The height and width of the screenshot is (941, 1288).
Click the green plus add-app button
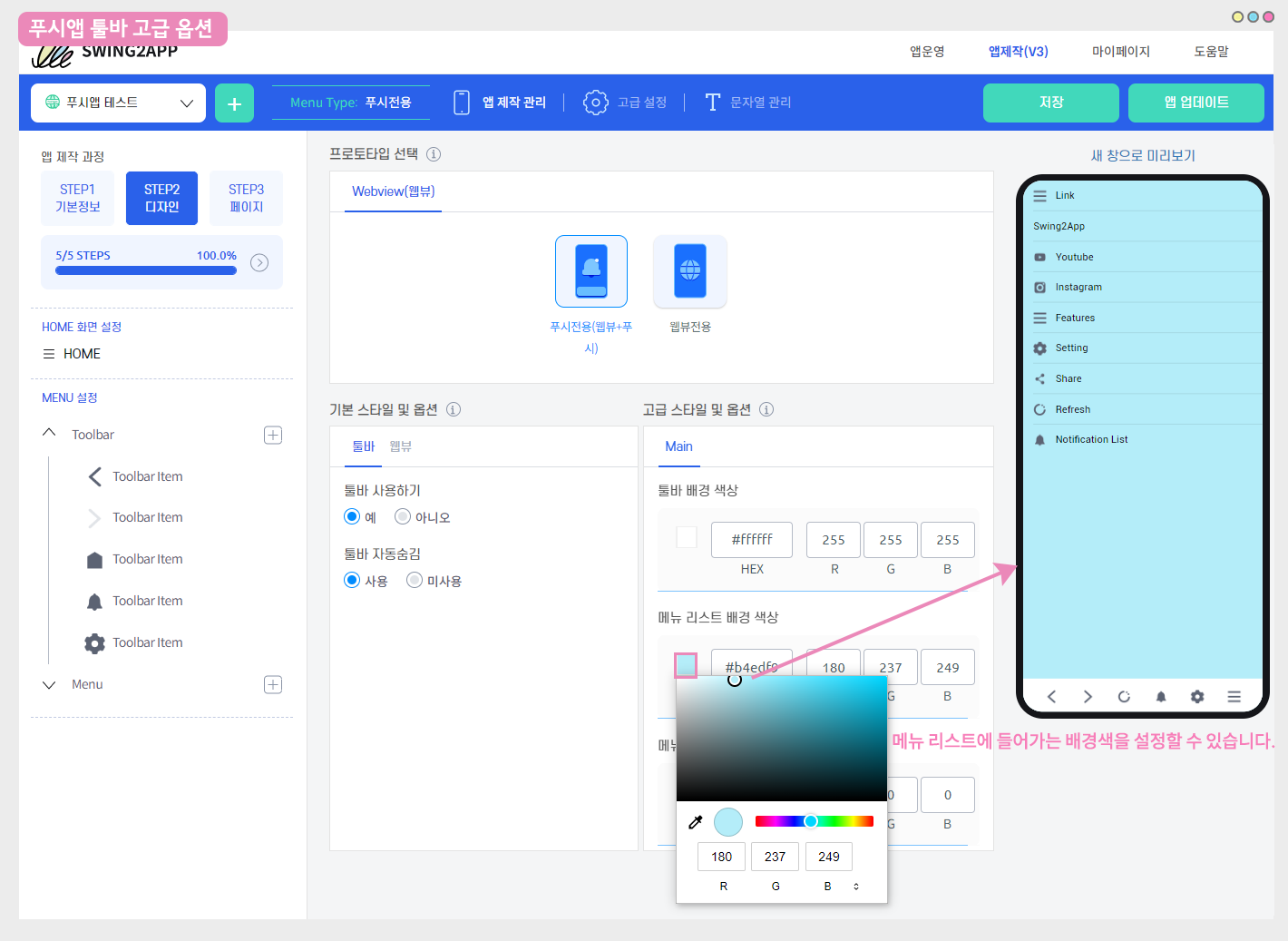pos(234,103)
